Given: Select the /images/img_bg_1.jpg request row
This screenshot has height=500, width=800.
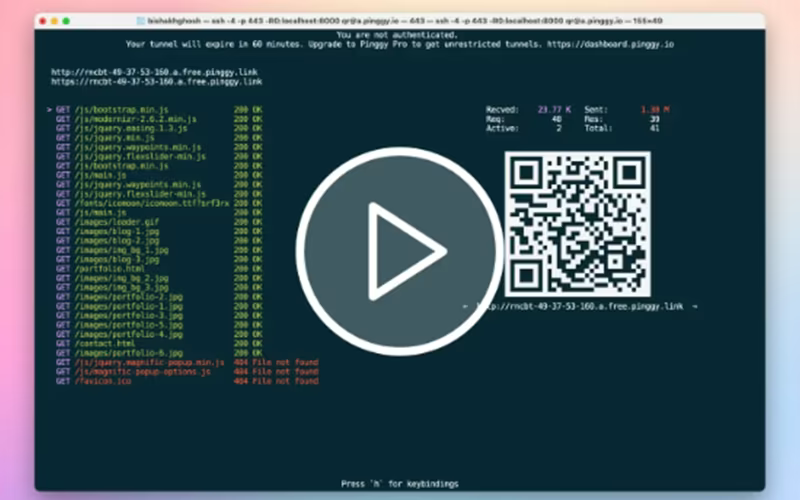Looking at the screenshot, I should point(159,250).
